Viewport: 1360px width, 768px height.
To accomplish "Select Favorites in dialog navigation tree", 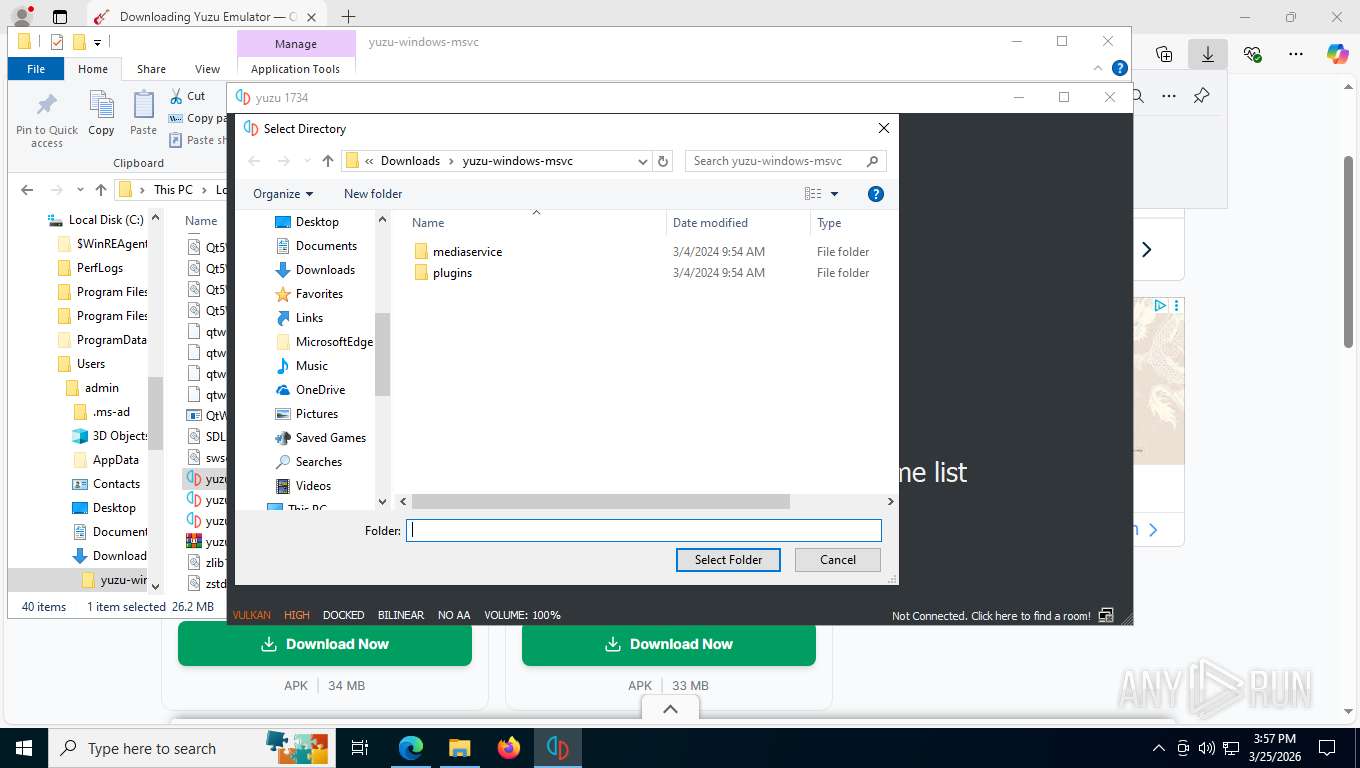I will 319,294.
